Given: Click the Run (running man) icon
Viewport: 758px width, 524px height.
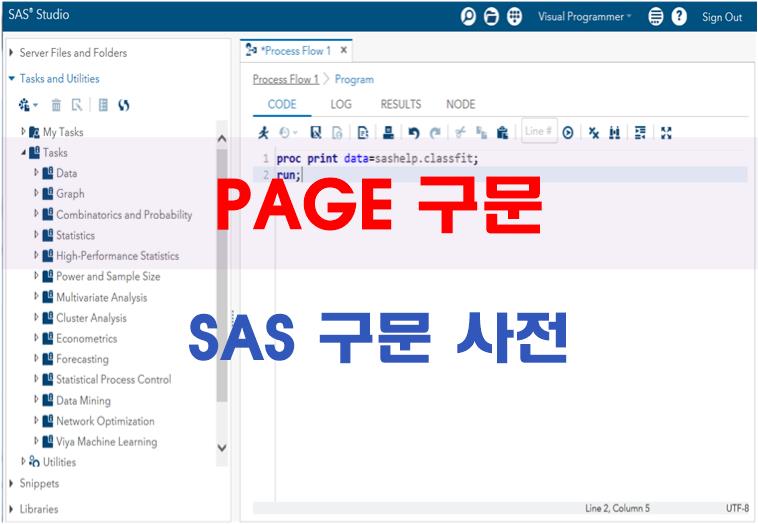Looking at the screenshot, I should tap(263, 132).
